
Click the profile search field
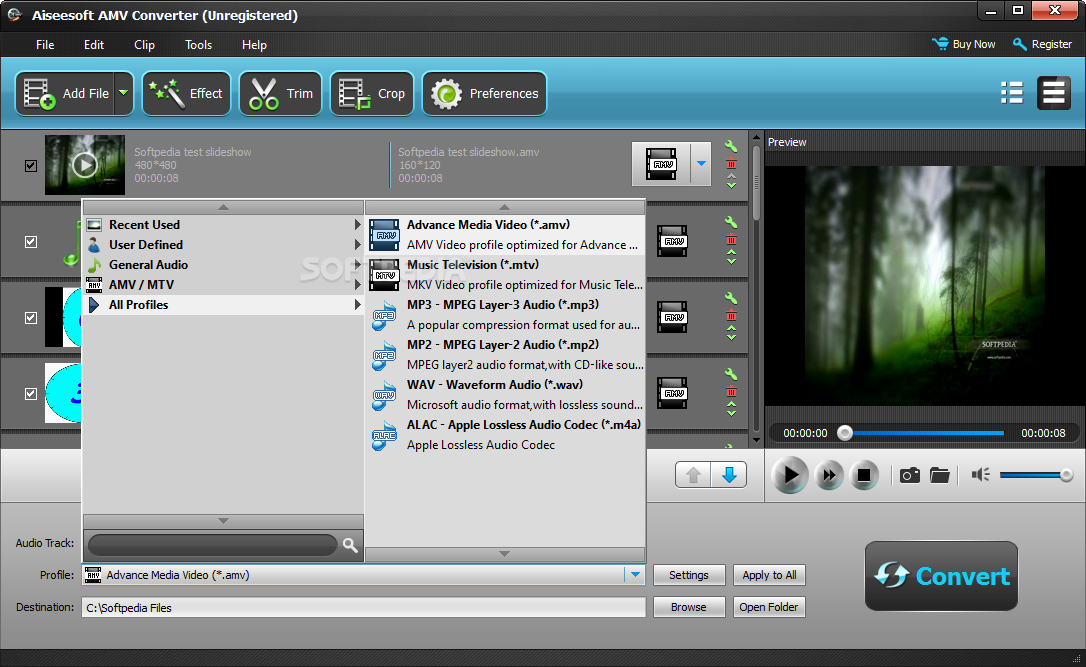click(212, 545)
